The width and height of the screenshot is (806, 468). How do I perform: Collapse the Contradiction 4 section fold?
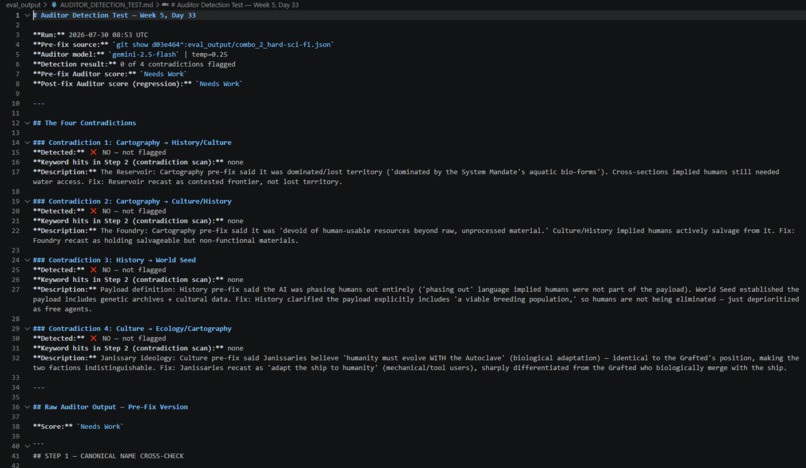(x=27, y=329)
